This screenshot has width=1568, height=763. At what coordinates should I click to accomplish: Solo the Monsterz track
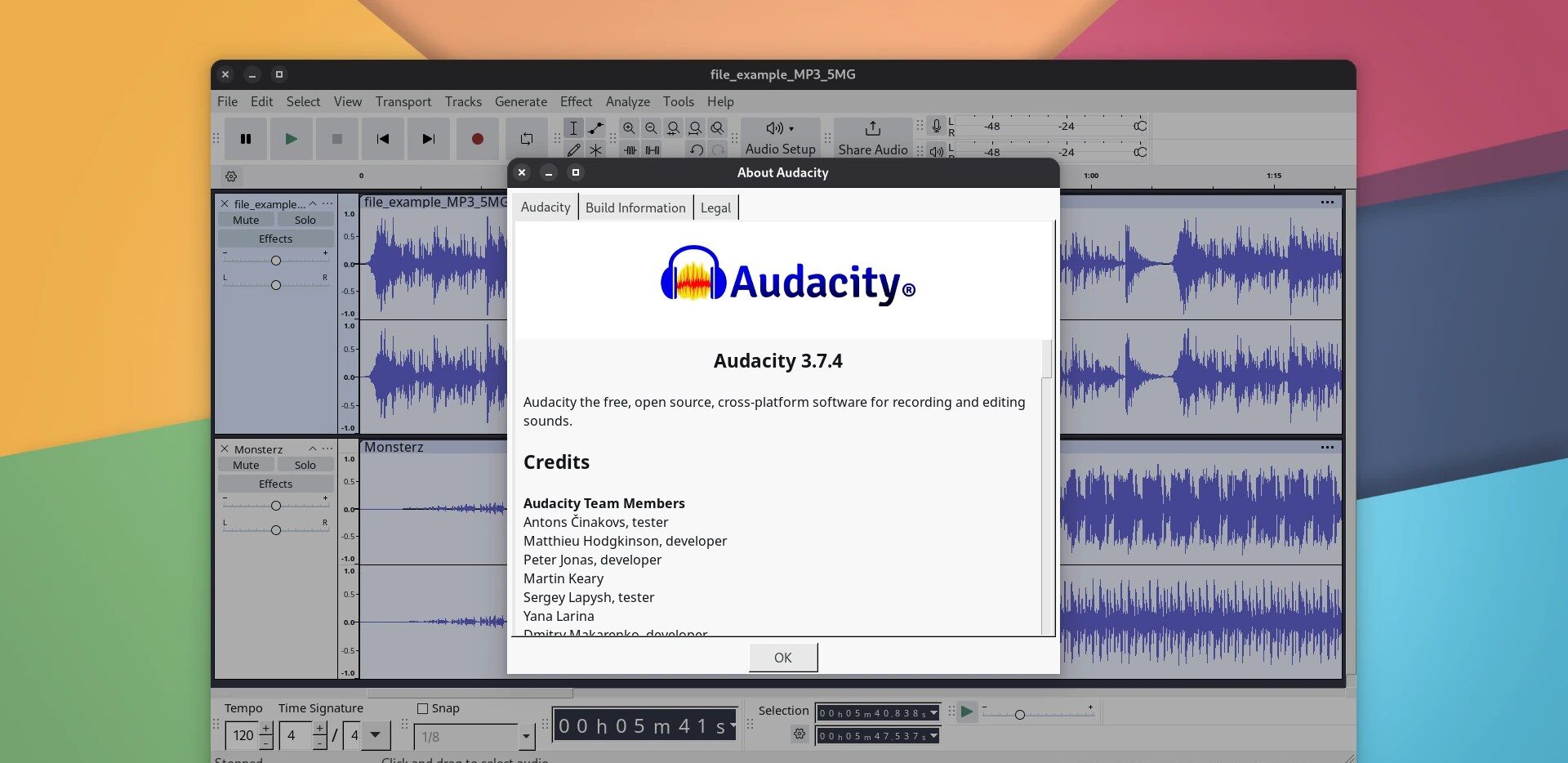tap(305, 465)
